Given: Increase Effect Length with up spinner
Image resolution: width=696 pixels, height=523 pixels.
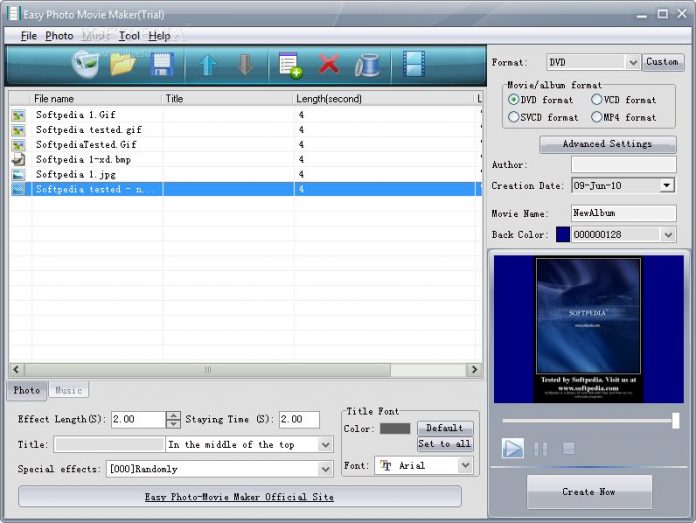Looking at the screenshot, I should tap(173, 416).
